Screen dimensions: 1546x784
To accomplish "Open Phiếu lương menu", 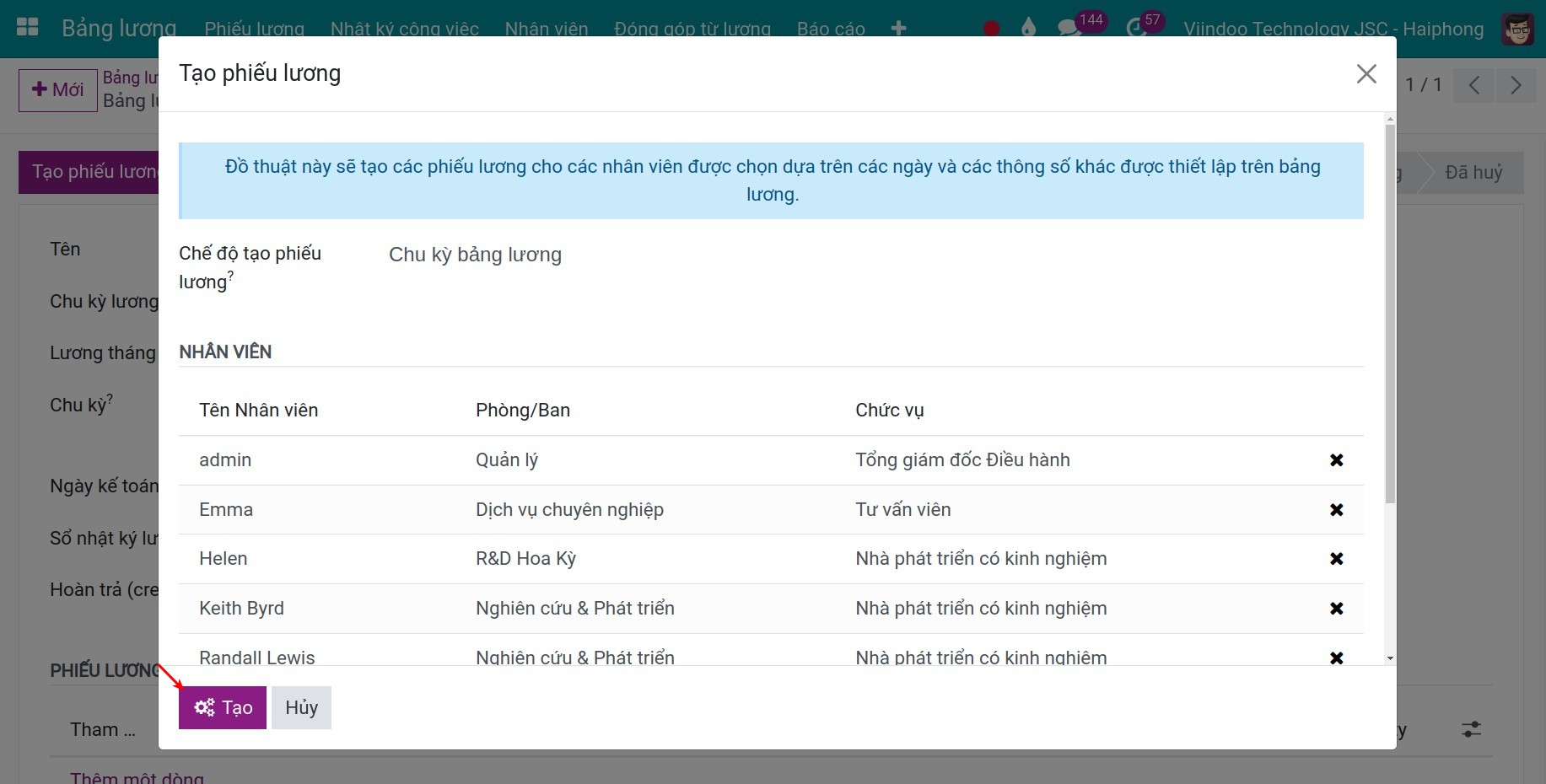I will coord(254,29).
